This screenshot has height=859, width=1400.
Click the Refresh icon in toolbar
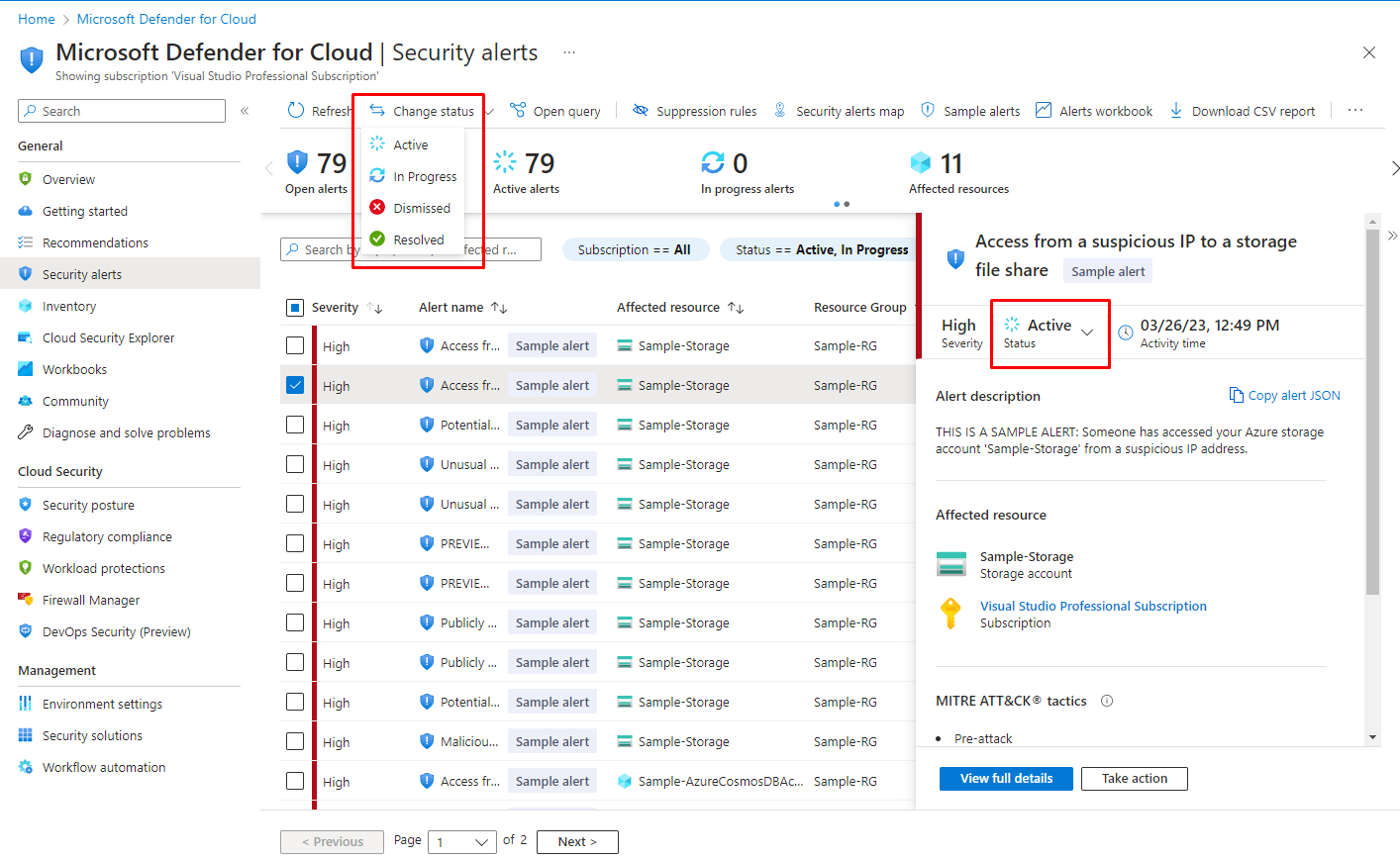click(296, 111)
